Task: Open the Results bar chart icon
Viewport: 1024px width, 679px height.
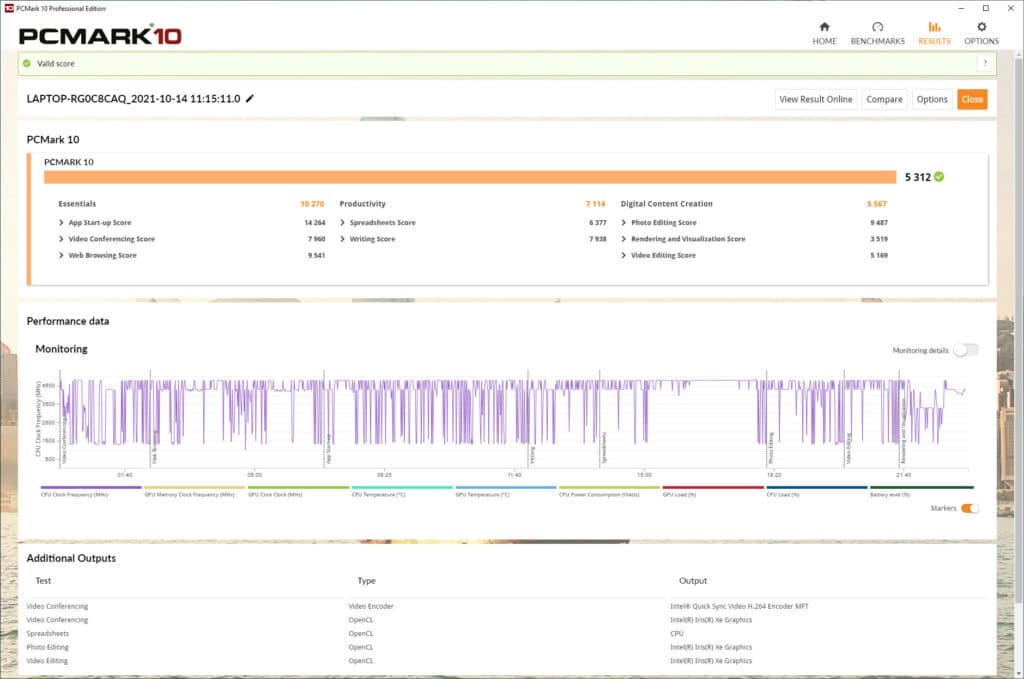Action: pyautogui.click(x=935, y=27)
